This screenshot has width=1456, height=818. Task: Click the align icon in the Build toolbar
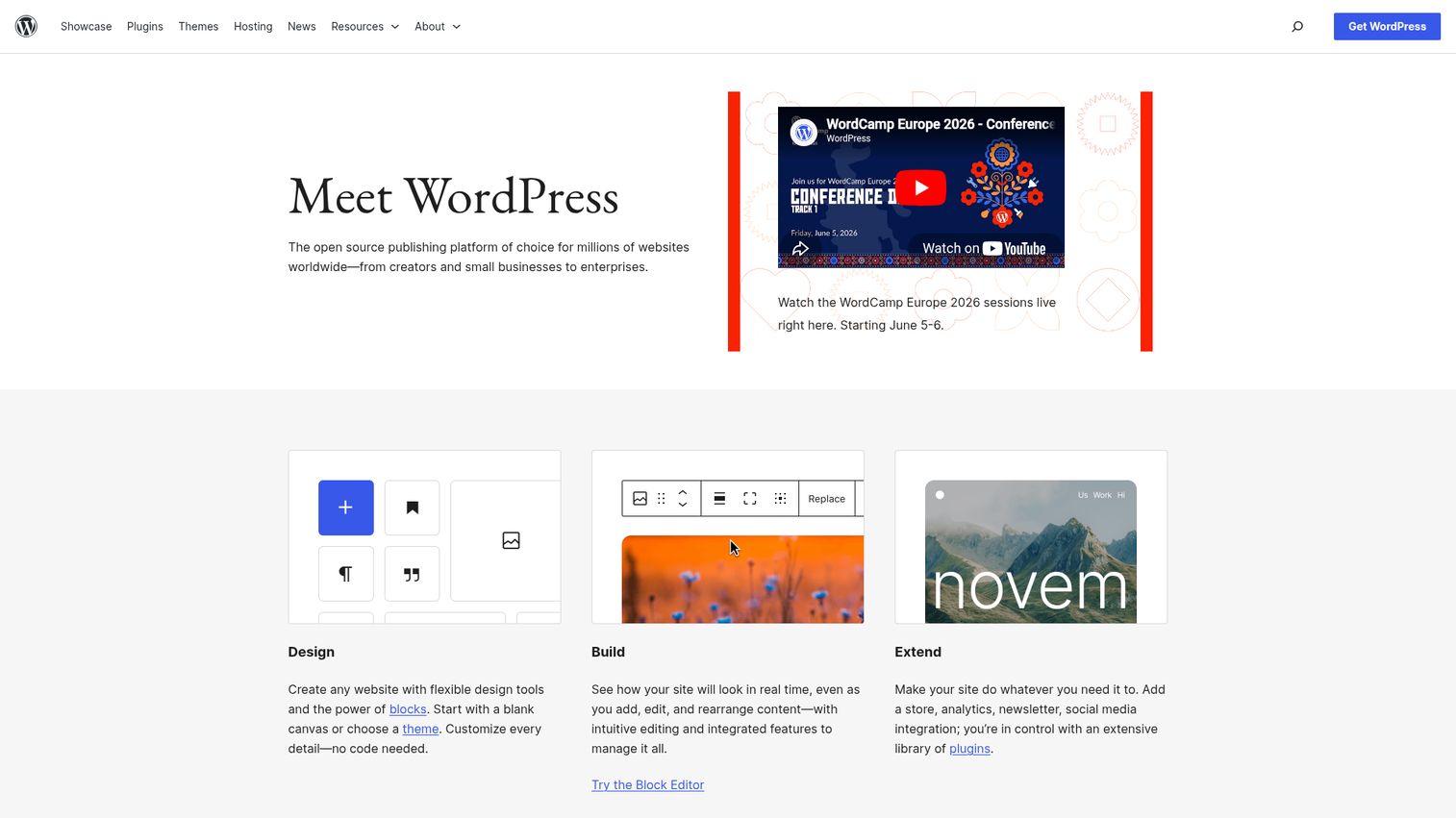point(719,498)
